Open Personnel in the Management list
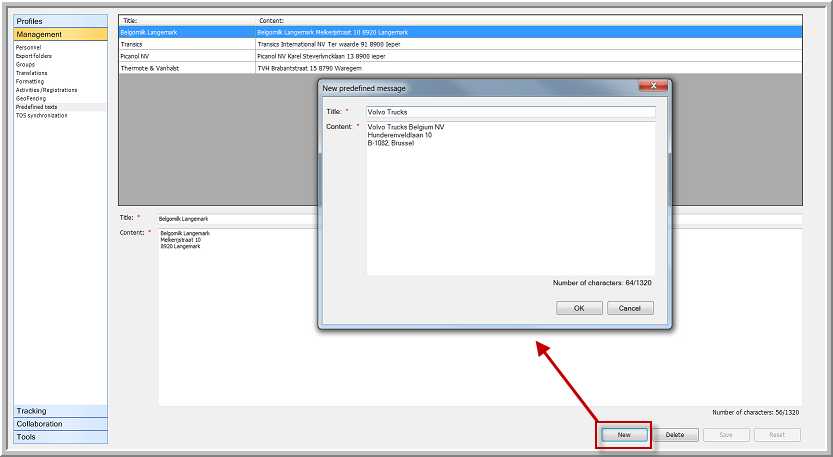833x457 pixels. pos(29,48)
